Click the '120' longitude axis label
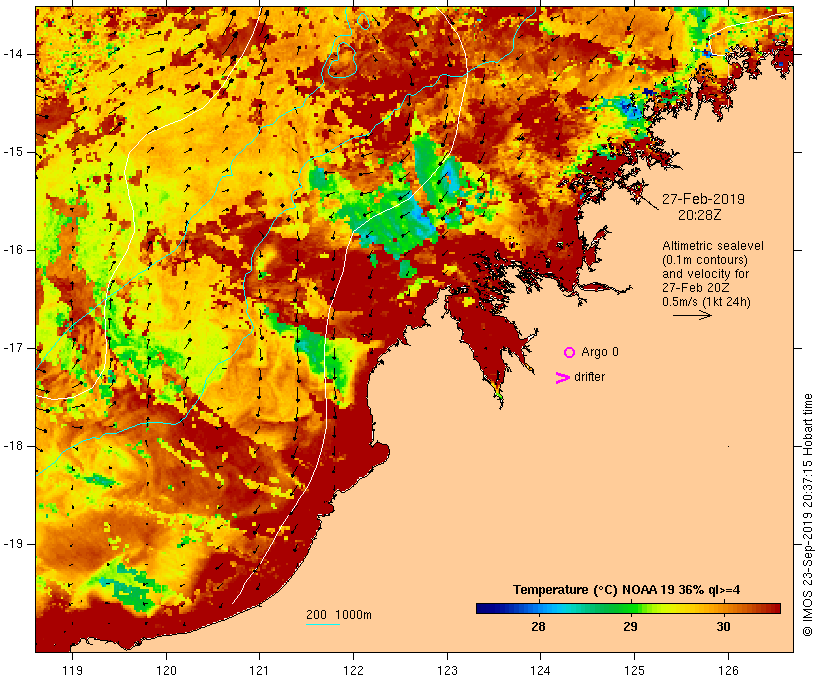 click(x=166, y=671)
